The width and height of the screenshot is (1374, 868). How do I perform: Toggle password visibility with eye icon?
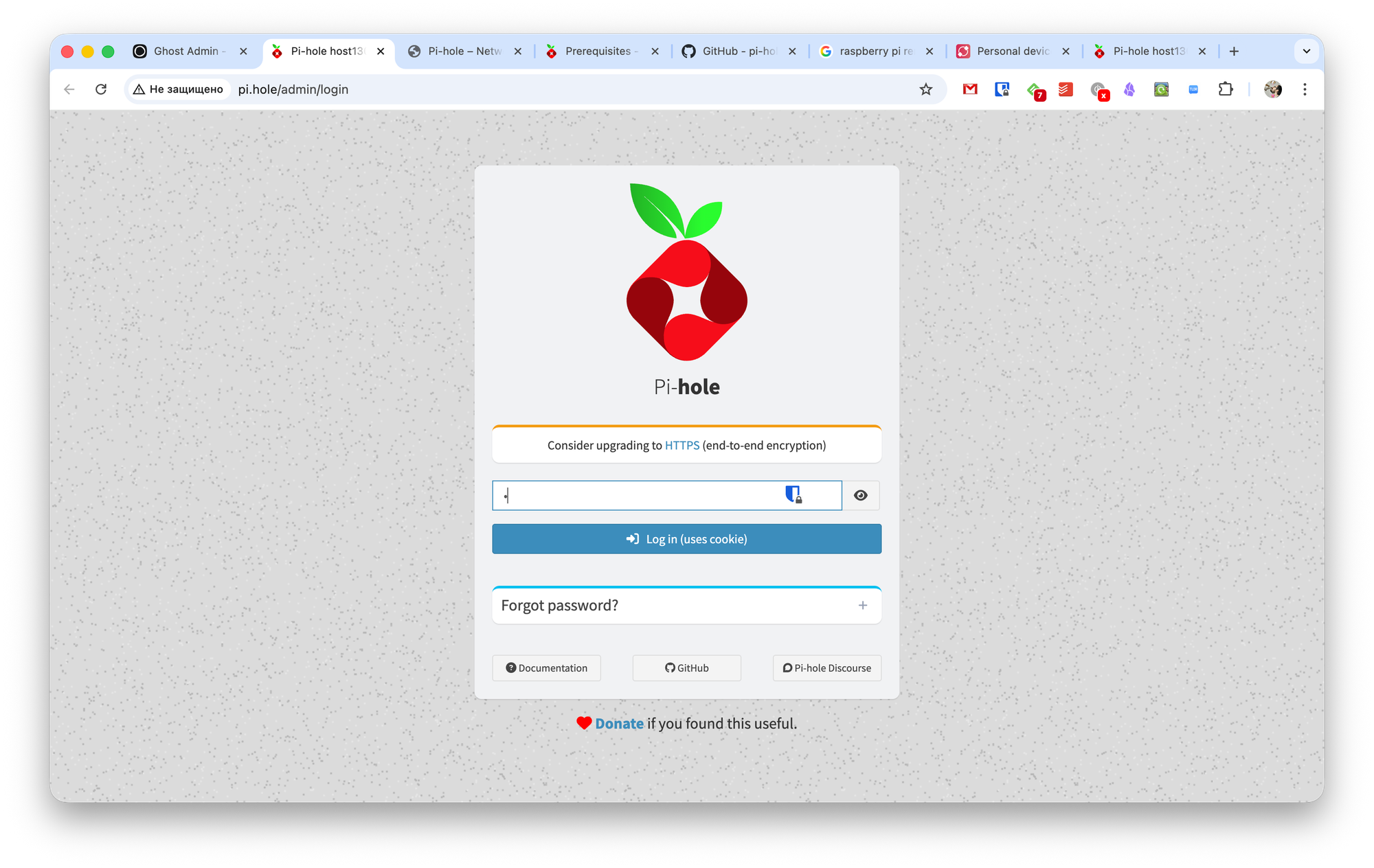point(861,495)
